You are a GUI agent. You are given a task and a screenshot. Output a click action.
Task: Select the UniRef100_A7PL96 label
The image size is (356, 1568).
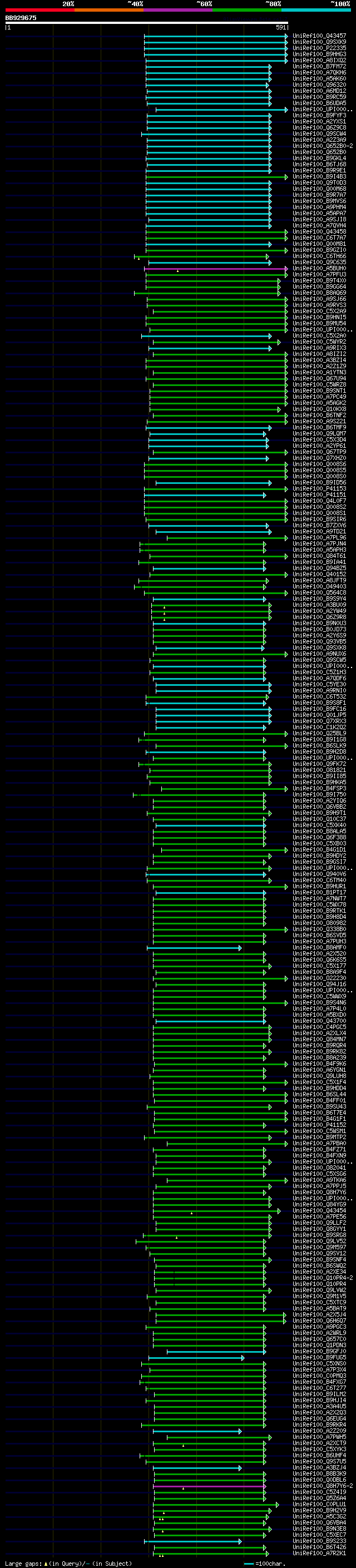pyautogui.click(x=319, y=538)
